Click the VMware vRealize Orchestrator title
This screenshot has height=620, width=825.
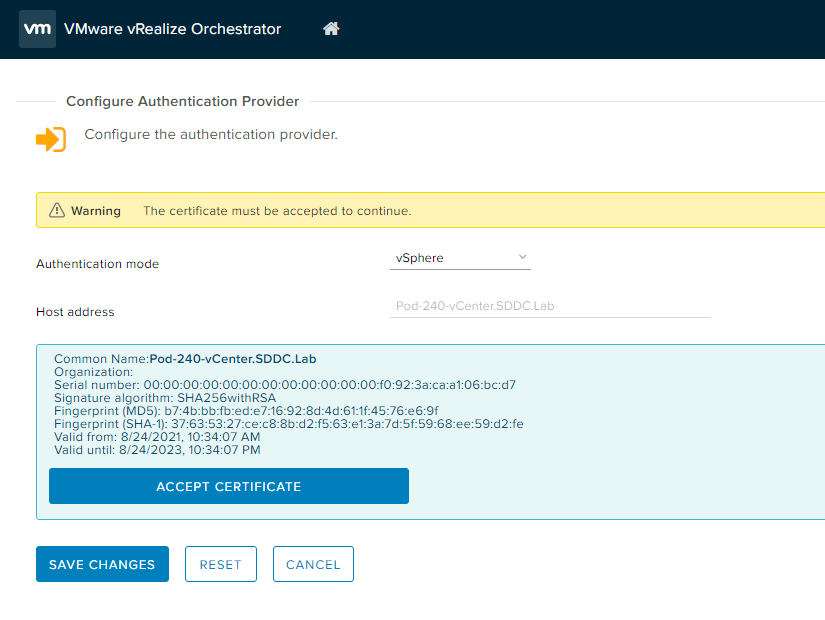[x=172, y=29]
